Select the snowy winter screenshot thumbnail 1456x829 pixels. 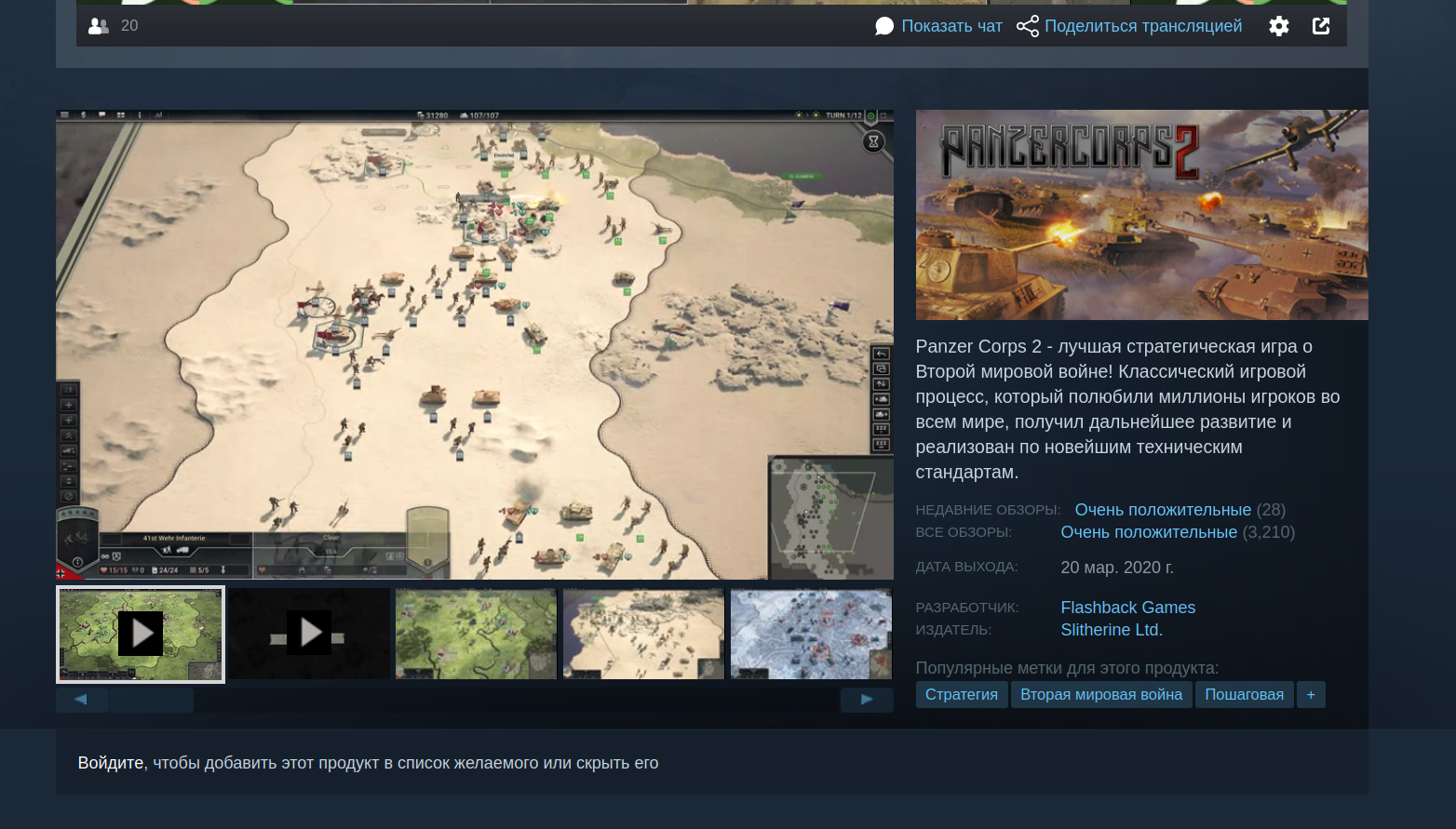point(811,634)
